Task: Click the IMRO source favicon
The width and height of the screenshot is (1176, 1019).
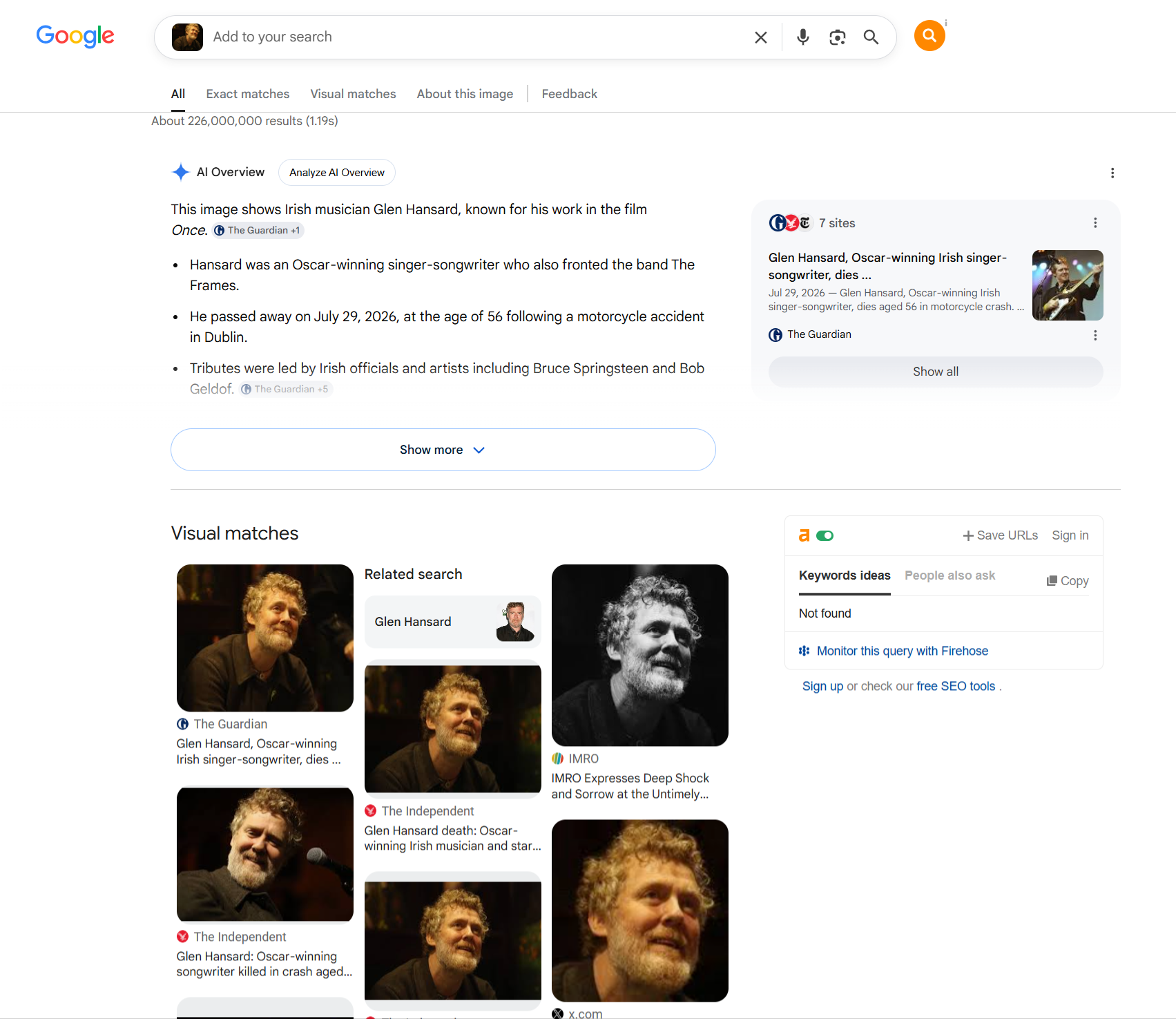Action: [x=558, y=759]
